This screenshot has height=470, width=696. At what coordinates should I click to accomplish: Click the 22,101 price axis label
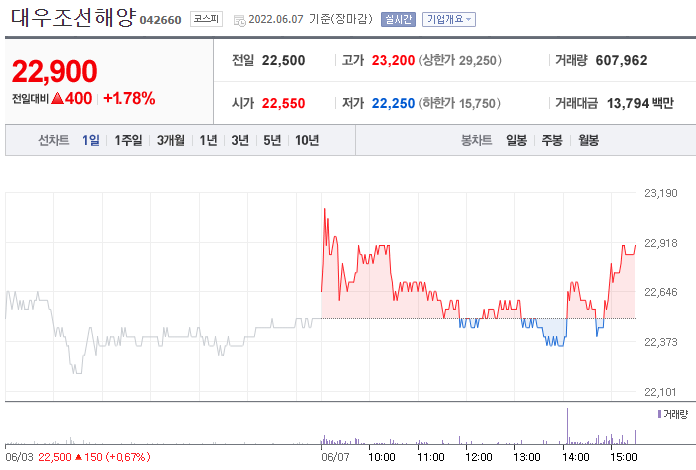pyautogui.click(x=661, y=392)
